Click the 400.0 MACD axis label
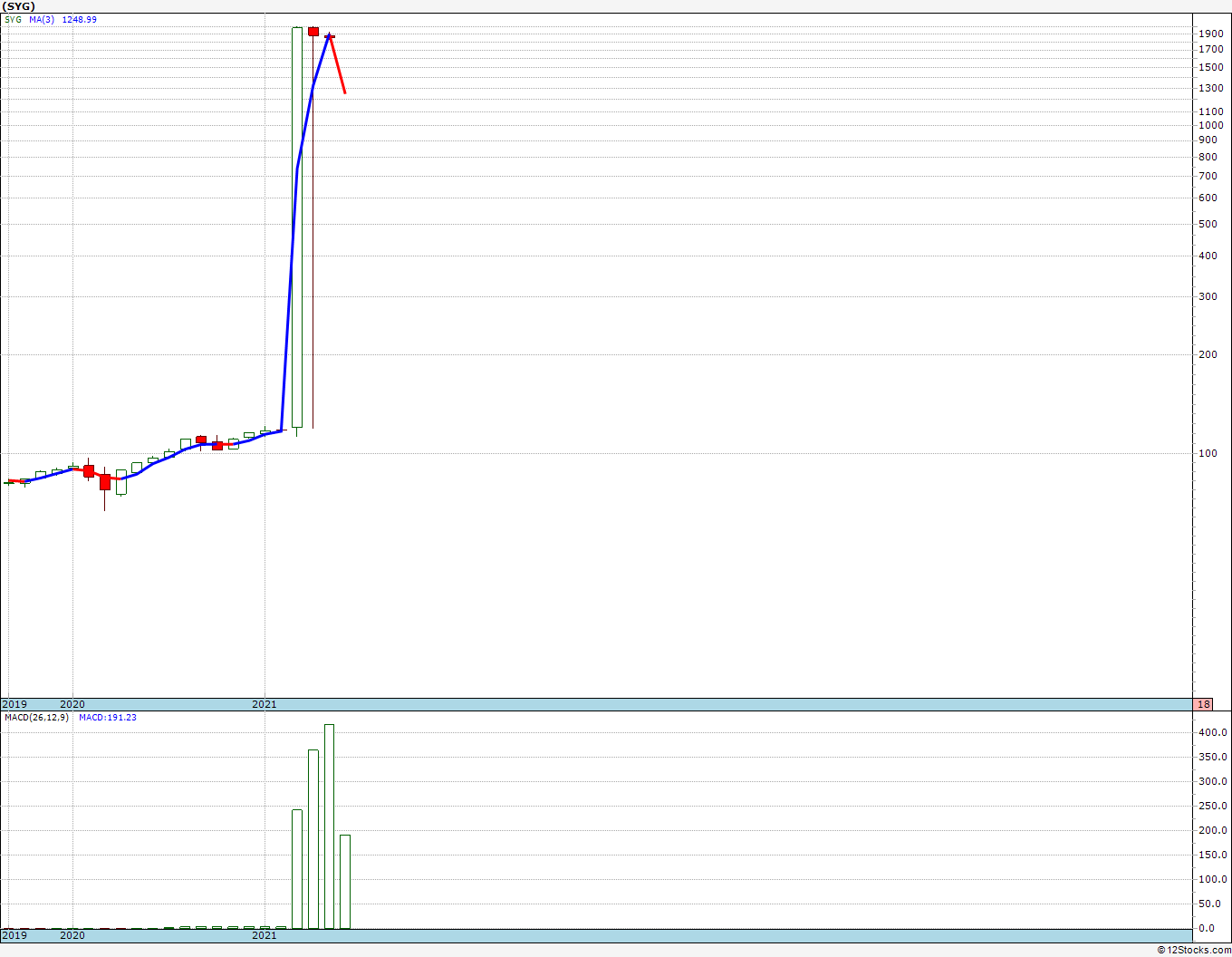1232x957 pixels. [1213, 732]
